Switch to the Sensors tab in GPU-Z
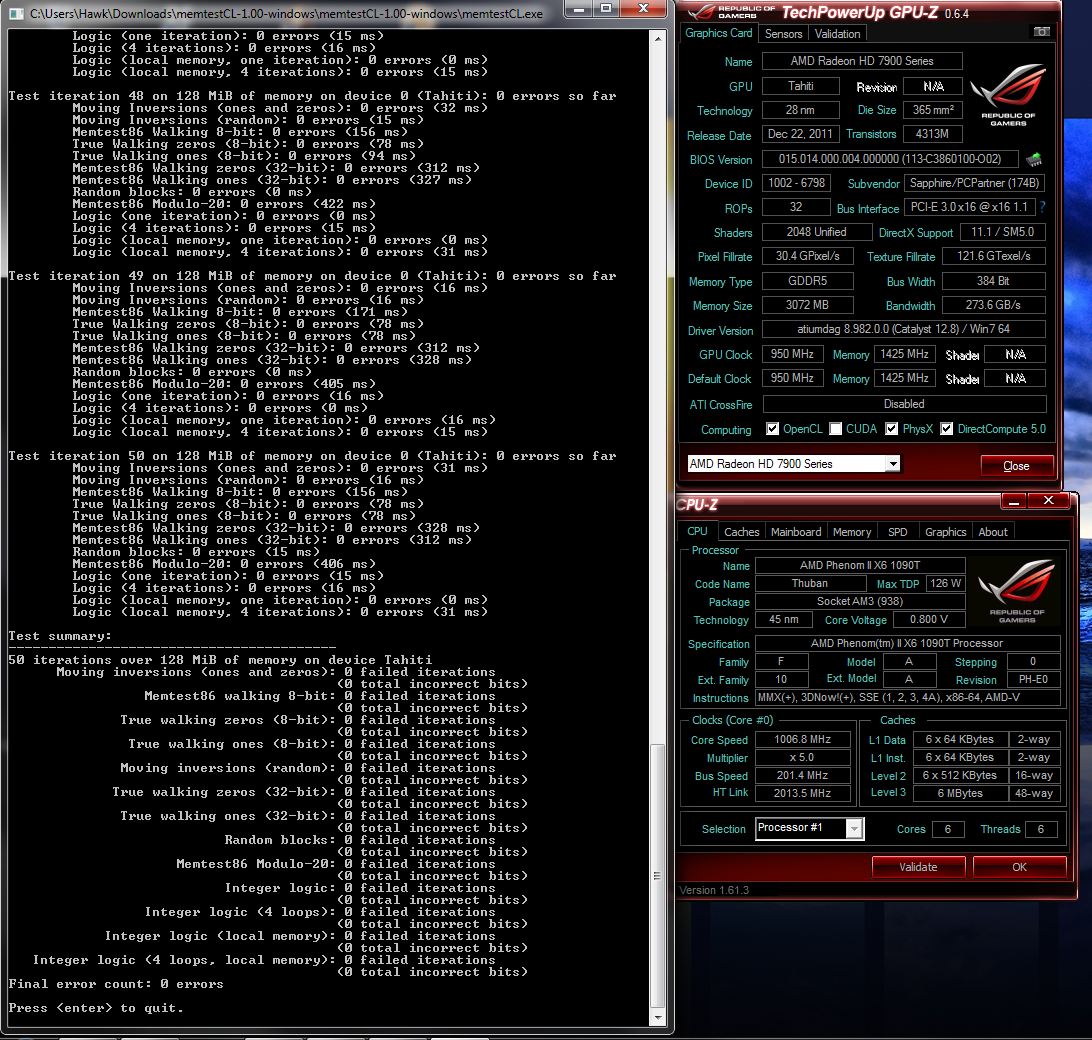 point(783,33)
